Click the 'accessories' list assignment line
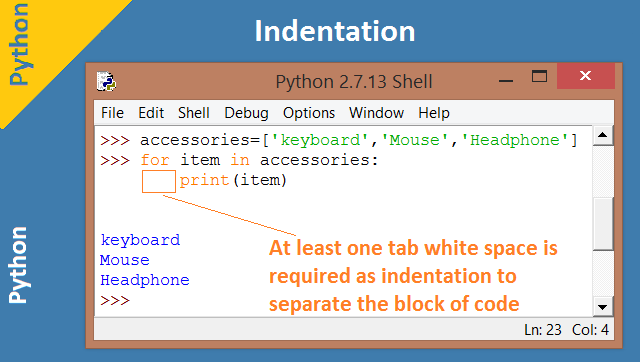The image size is (640, 362). pos(339,140)
